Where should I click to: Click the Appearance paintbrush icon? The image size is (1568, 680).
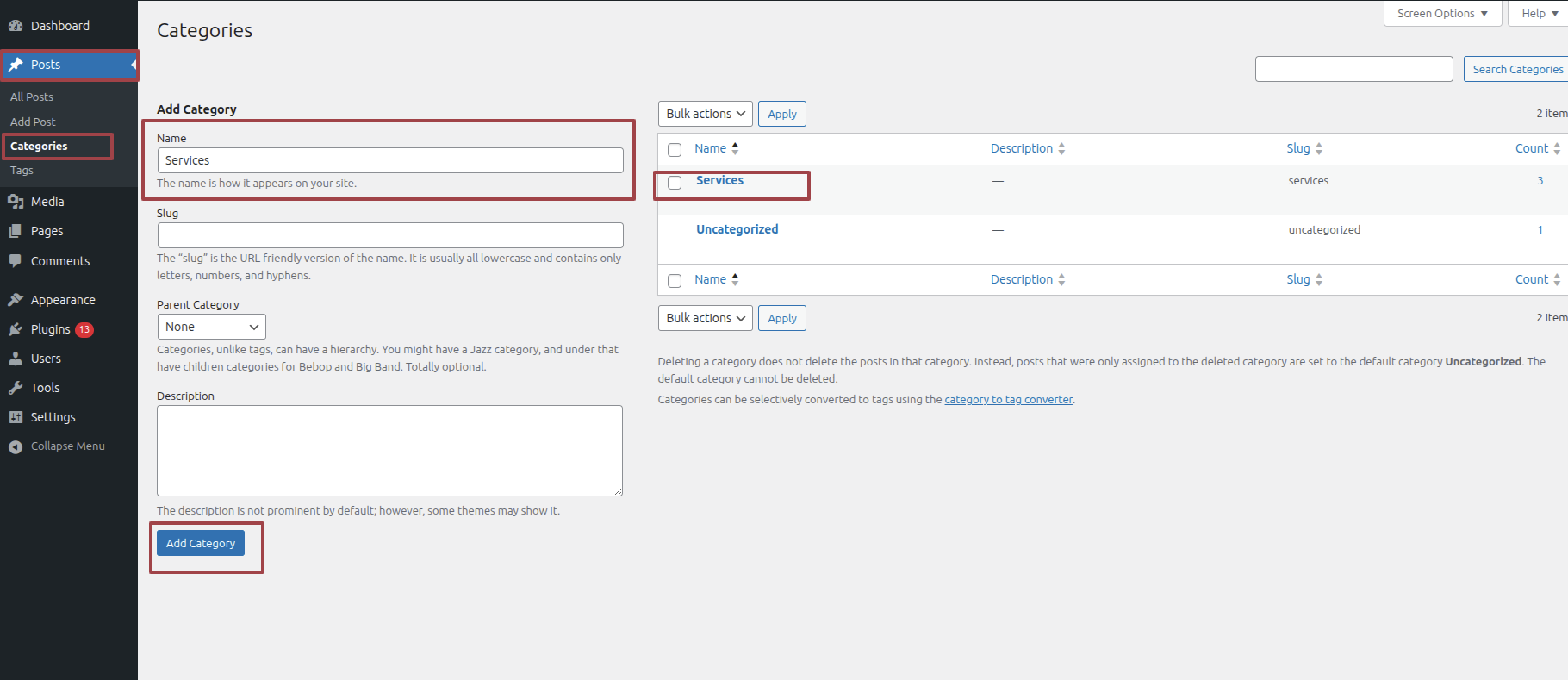point(16,300)
